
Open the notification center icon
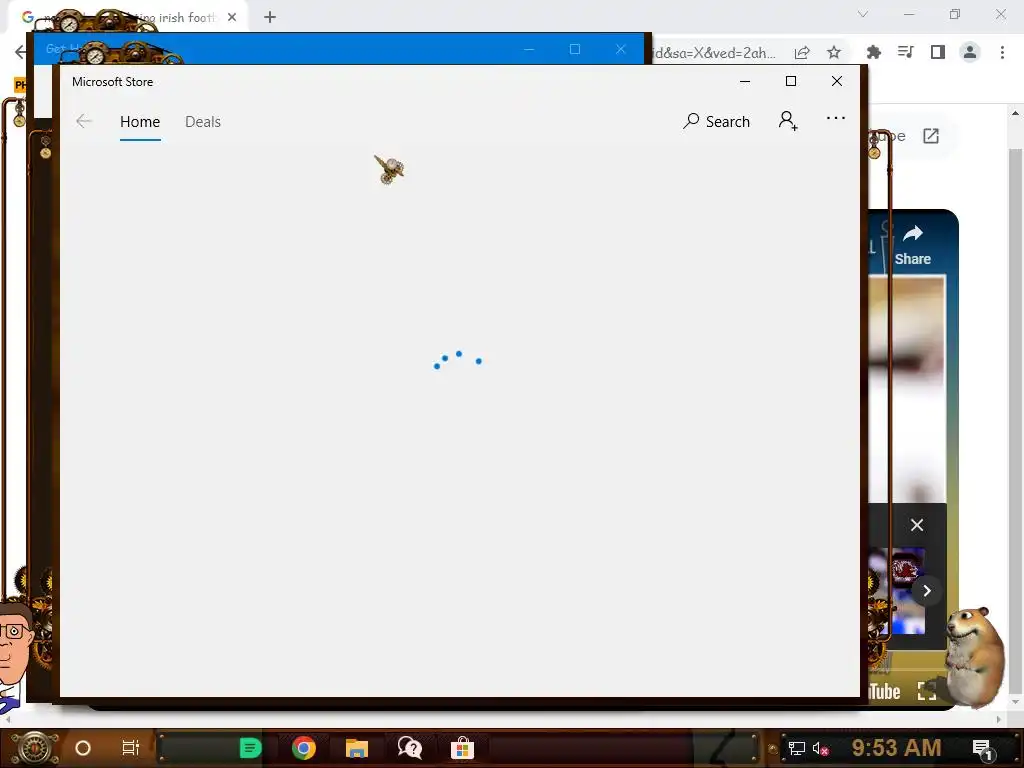point(983,749)
